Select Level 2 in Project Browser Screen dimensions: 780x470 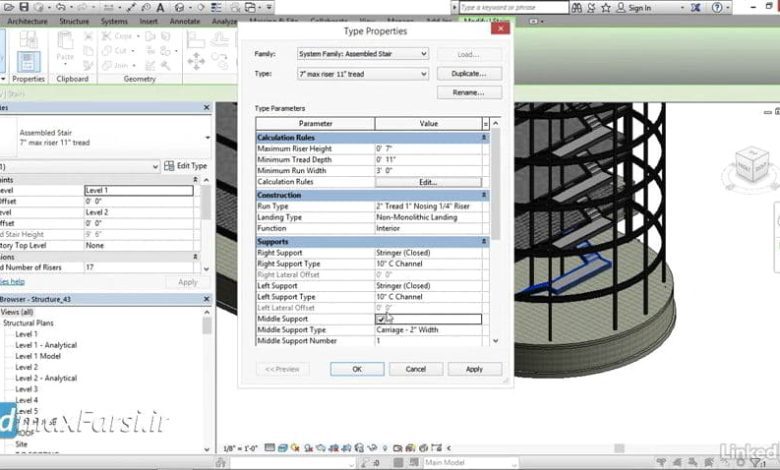click(27, 367)
